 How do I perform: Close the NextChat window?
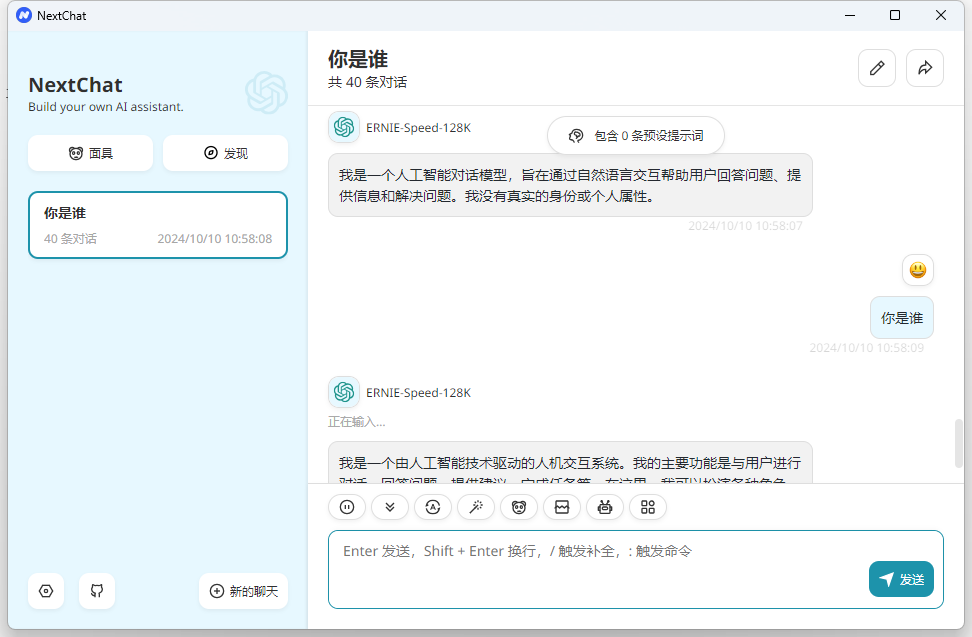pyautogui.click(x=940, y=15)
